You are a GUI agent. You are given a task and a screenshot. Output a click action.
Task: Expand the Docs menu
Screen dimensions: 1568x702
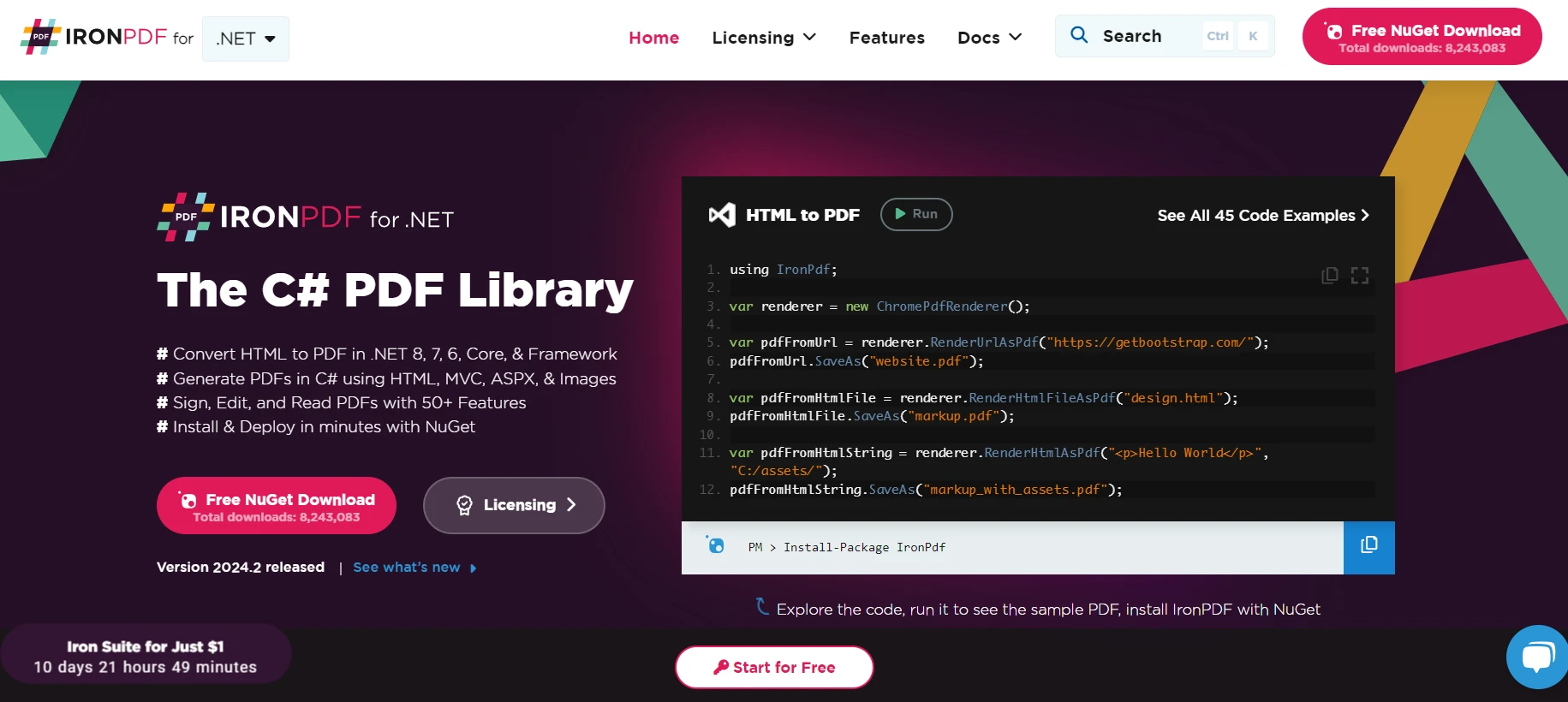(x=989, y=38)
